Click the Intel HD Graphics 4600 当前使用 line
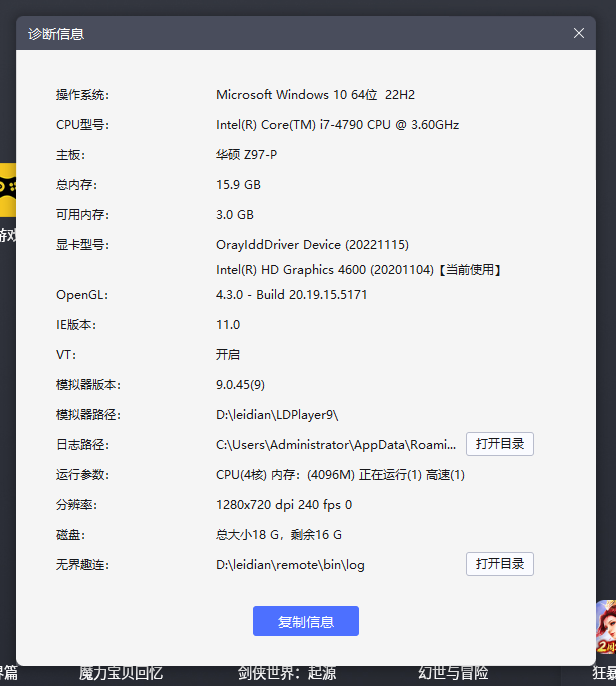 click(358, 270)
